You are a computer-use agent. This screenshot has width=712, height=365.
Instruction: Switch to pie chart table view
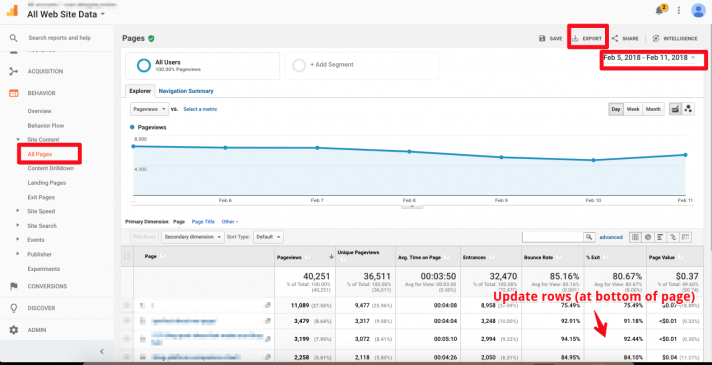648,237
